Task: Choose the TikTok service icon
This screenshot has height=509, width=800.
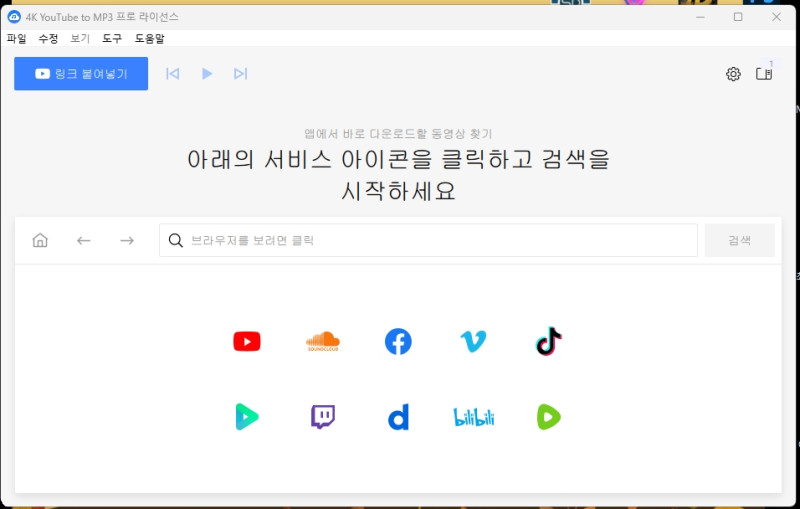Action: pos(549,342)
